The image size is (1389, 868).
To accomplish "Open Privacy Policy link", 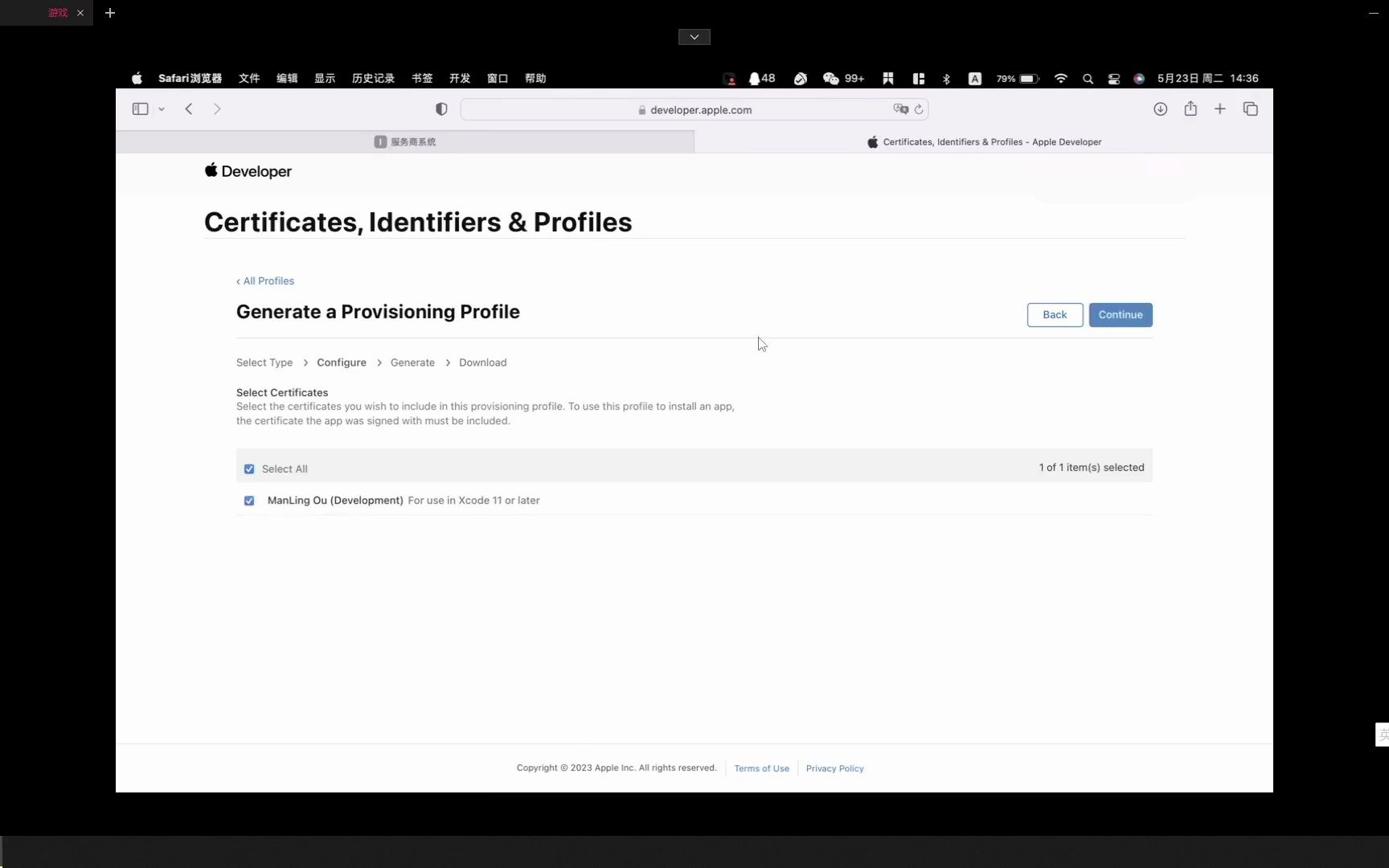I will click(834, 768).
